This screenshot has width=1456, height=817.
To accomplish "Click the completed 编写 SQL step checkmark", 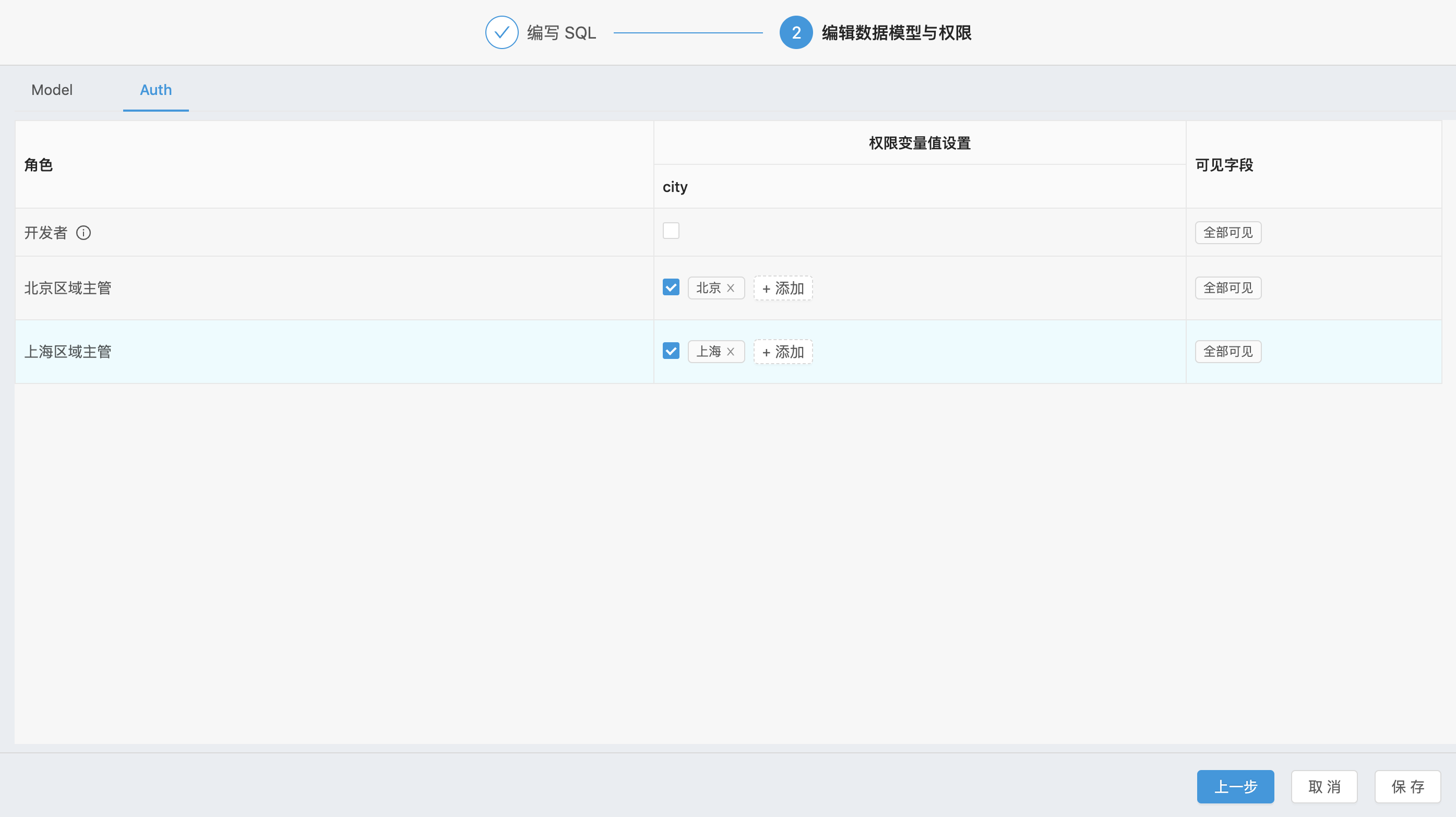I will (502, 33).
